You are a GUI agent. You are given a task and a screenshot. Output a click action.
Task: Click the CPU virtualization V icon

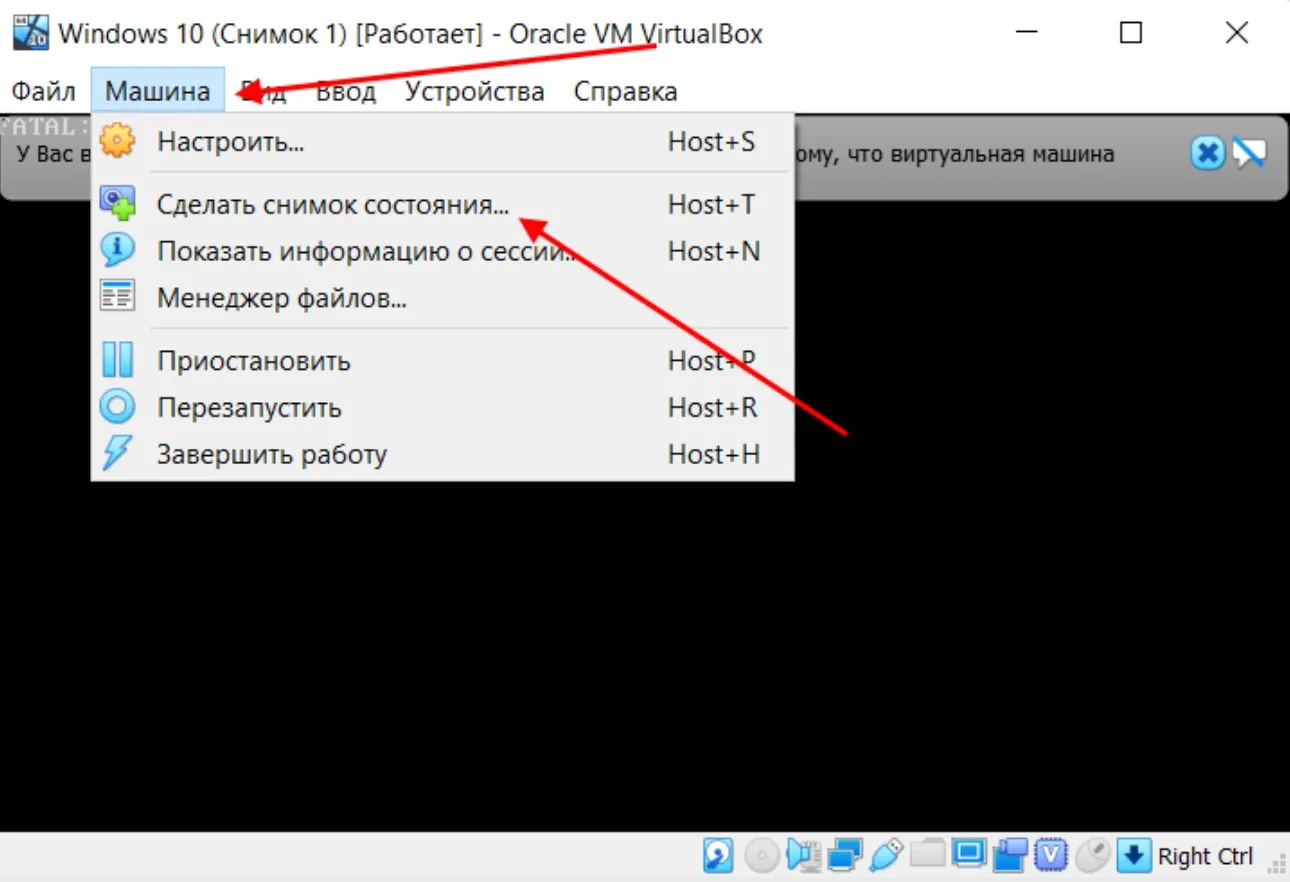click(1051, 855)
